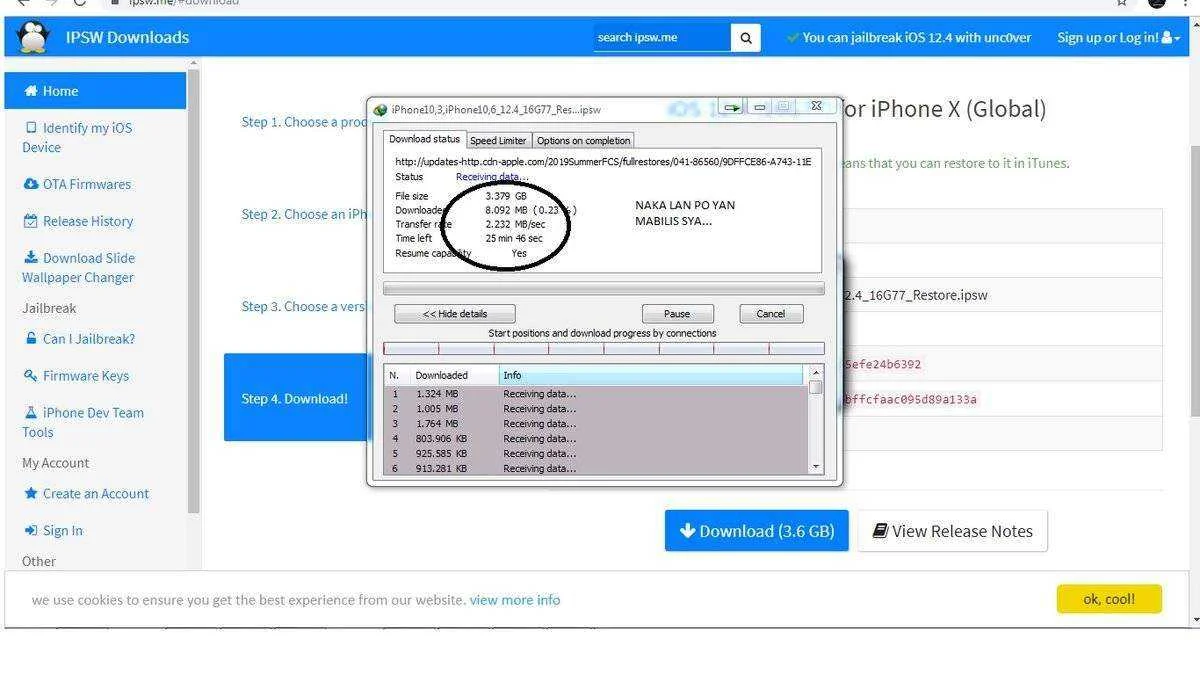
Task: Click the green checkmark by jailbreak notice
Action: (x=793, y=38)
